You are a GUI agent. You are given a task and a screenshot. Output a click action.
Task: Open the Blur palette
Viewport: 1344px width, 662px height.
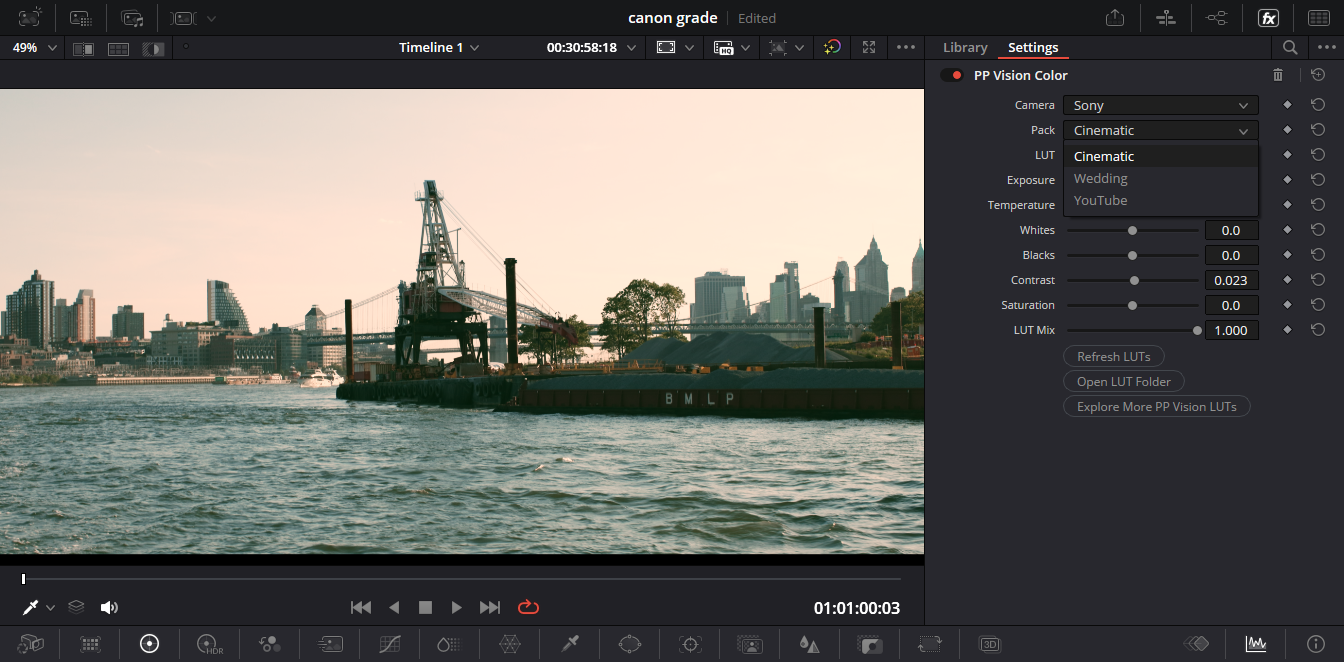click(810, 644)
